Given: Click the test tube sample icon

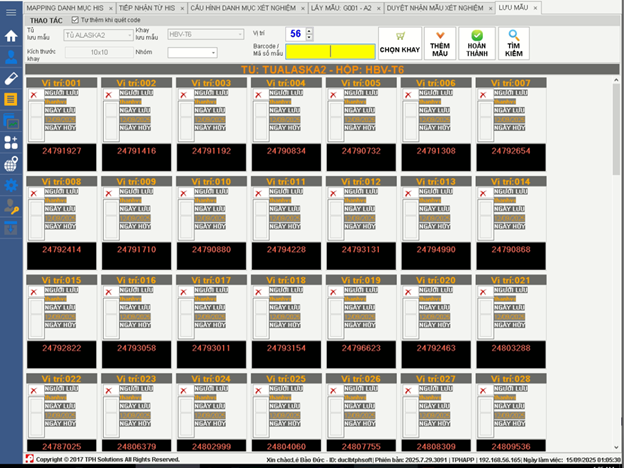Looking at the screenshot, I should click(11, 78).
